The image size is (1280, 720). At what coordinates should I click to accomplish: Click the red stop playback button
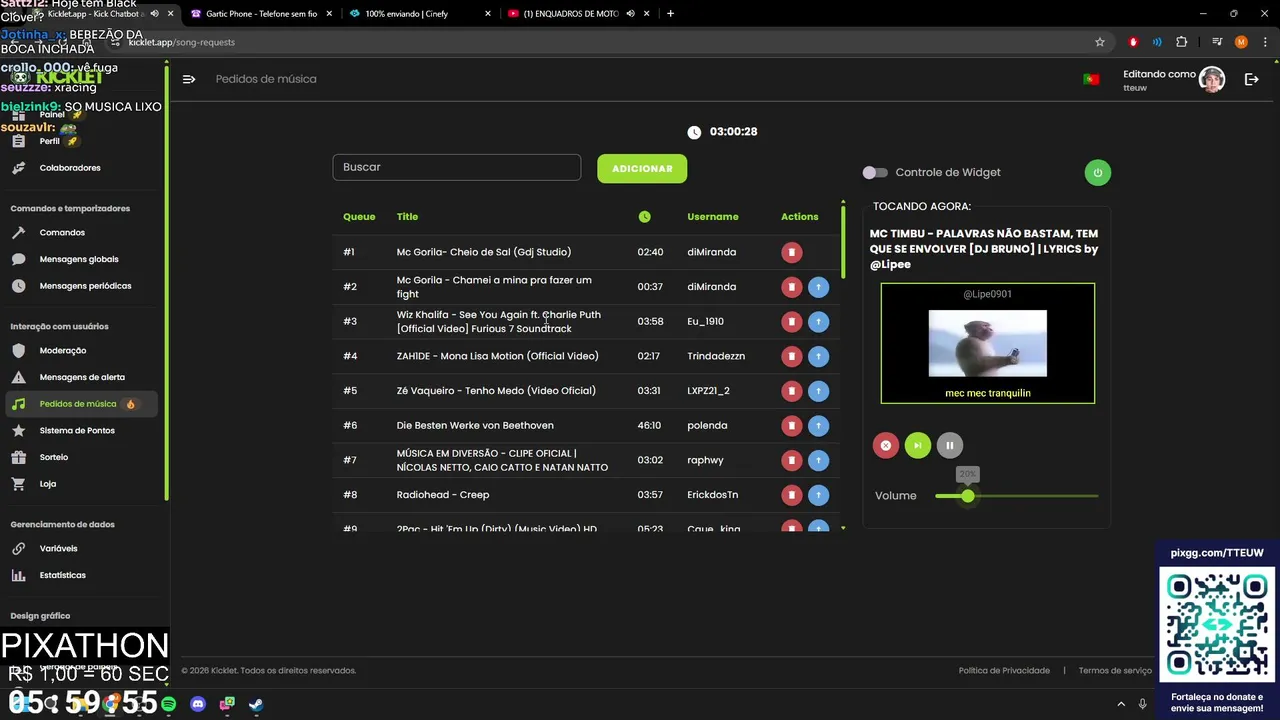[x=885, y=445]
